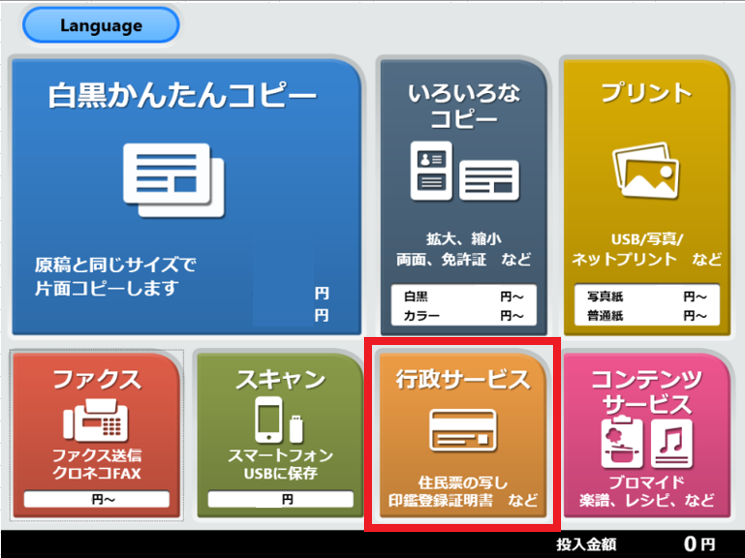Tap the ID card copy icon

point(431,170)
